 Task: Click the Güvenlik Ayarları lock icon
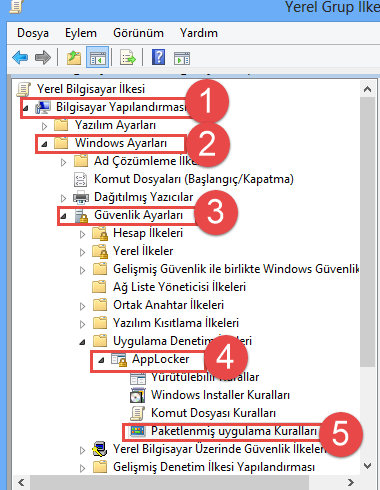point(81,216)
